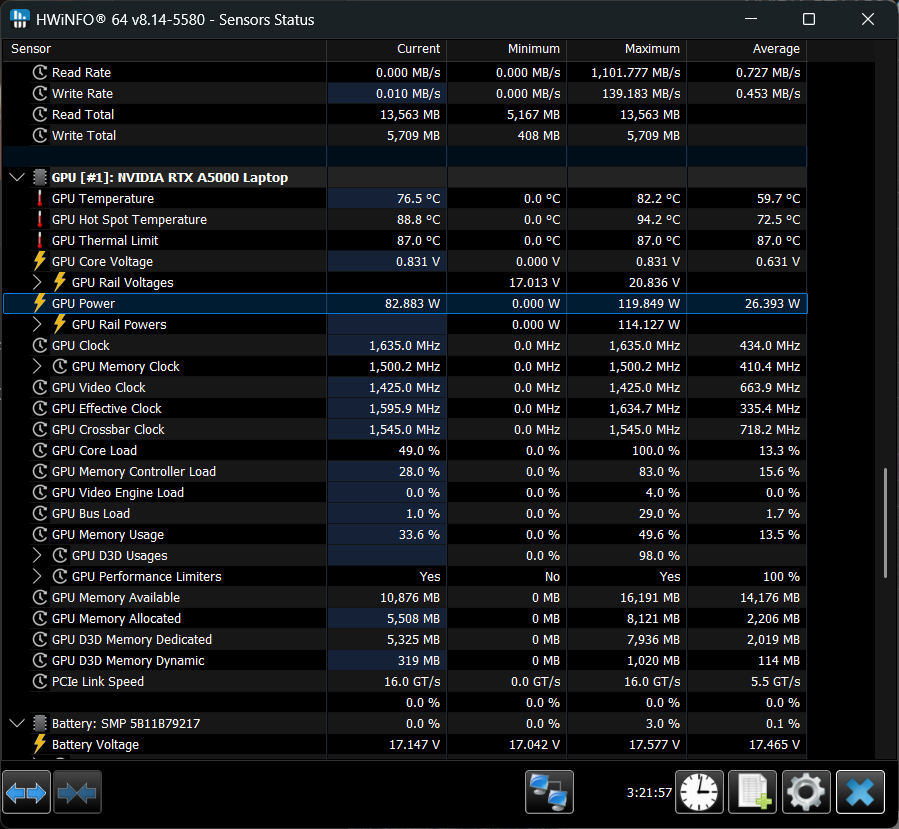Expand GPU Rail Voltages

point(37,282)
